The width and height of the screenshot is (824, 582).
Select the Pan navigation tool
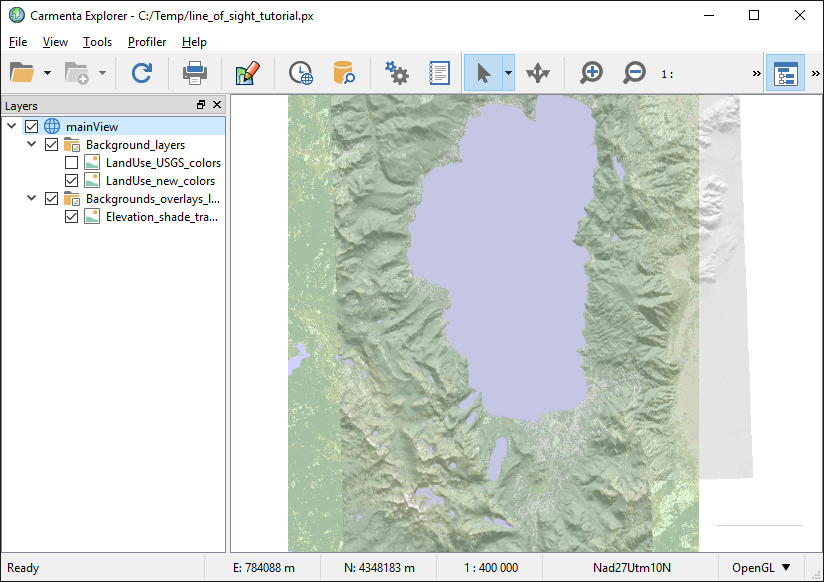click(x=538, y=73)
